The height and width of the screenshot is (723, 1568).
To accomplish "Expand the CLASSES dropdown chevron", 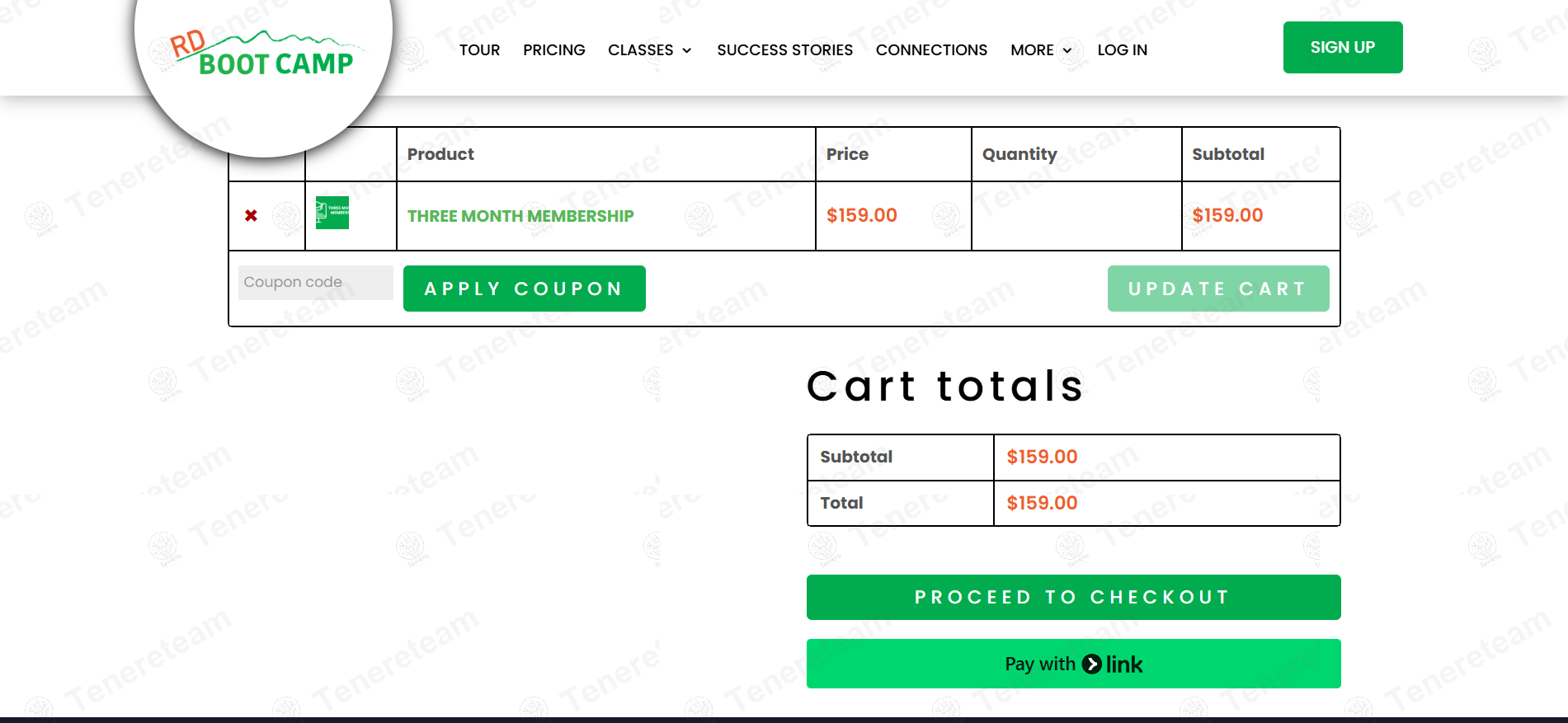I will tap(687, 51).
